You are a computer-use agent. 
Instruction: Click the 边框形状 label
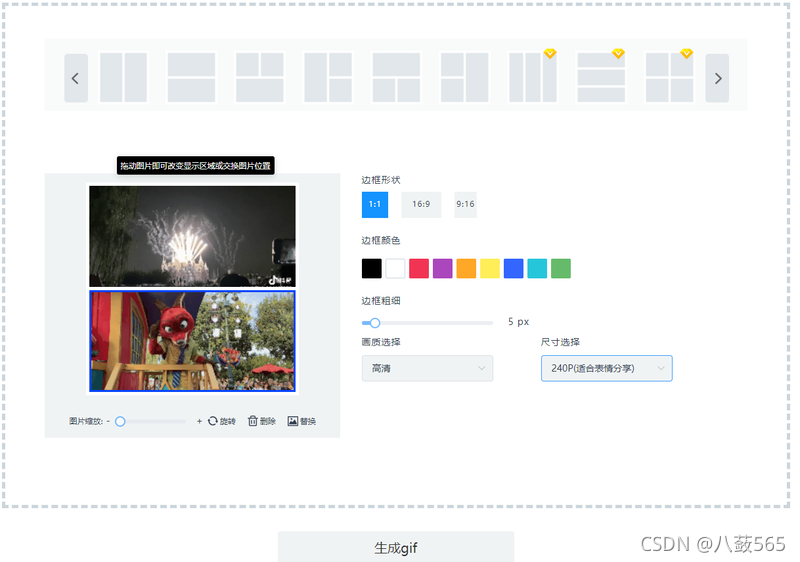[381, 180]
